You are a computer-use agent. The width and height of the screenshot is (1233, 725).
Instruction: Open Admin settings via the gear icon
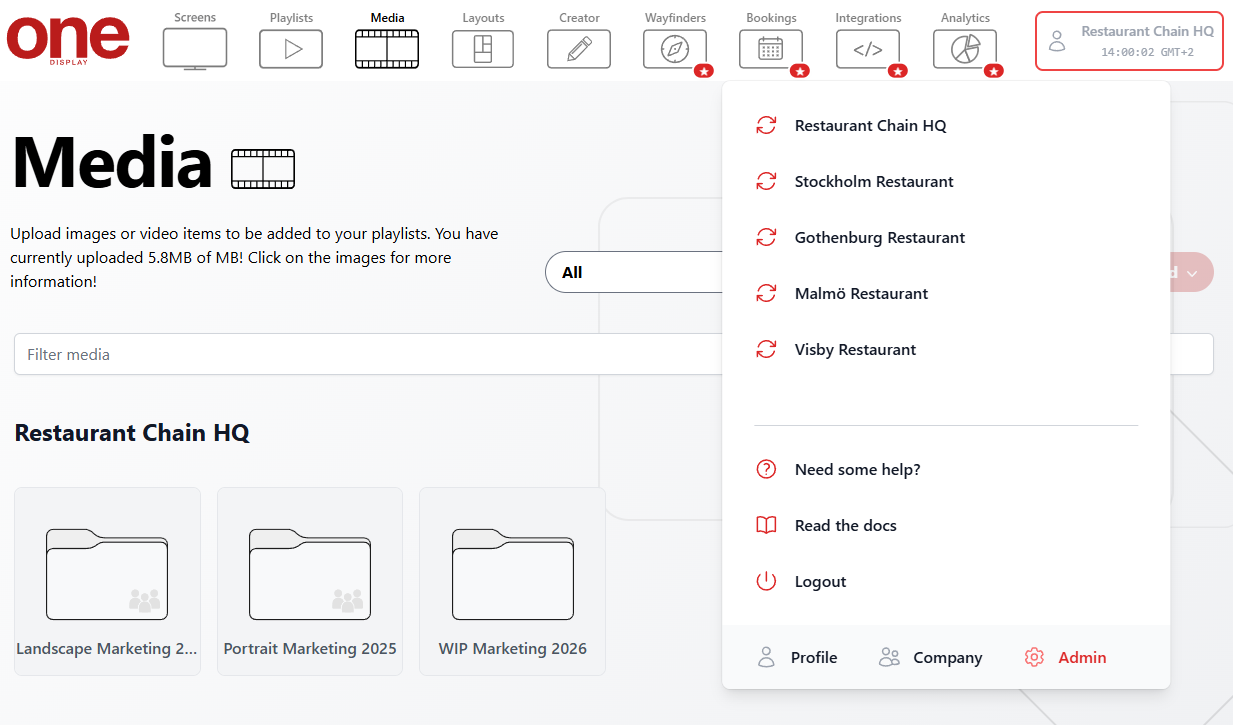point(1033,657)
